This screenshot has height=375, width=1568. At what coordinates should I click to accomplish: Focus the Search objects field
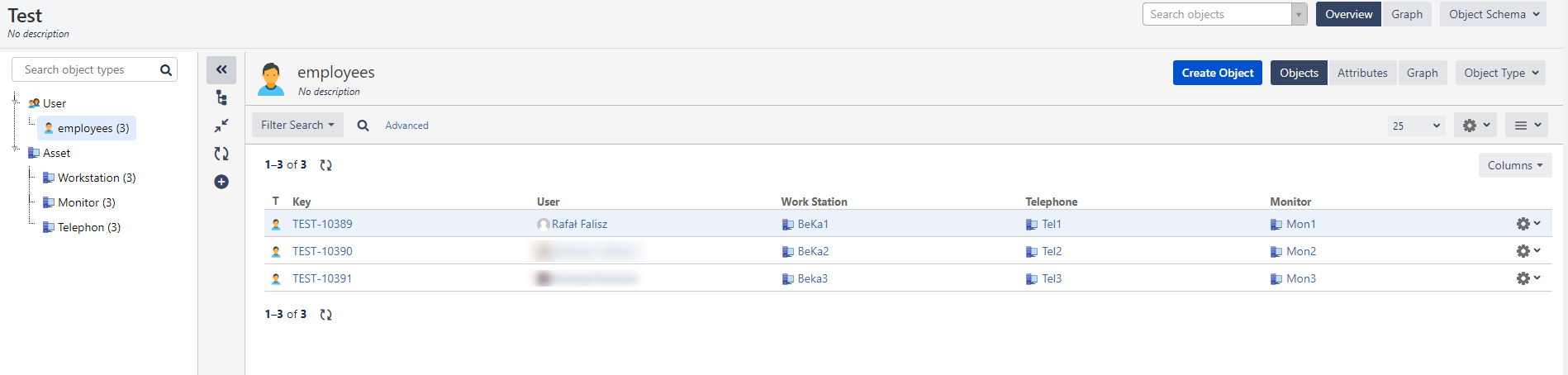coord(1217,14)
